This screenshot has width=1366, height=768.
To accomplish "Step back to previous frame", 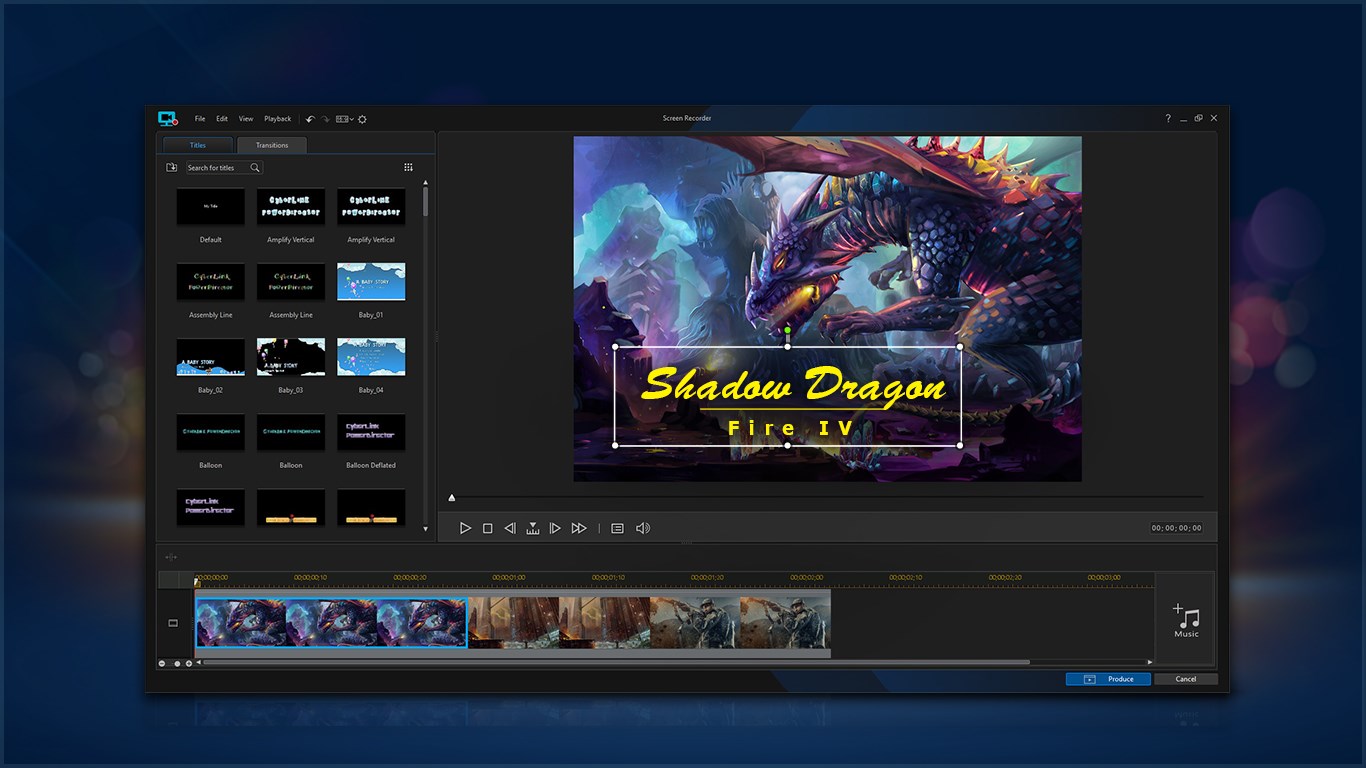I will (x=510, y=528).
